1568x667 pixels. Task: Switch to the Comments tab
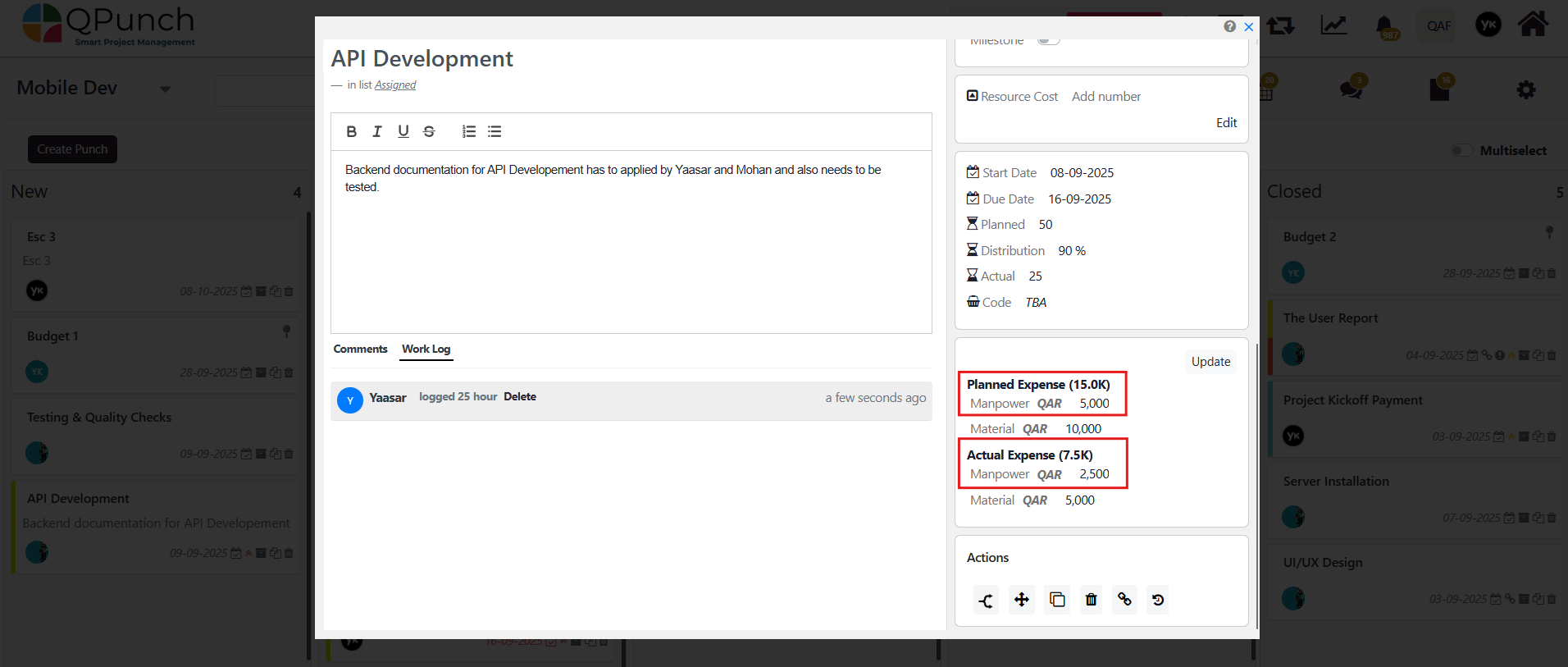(360, 349)
